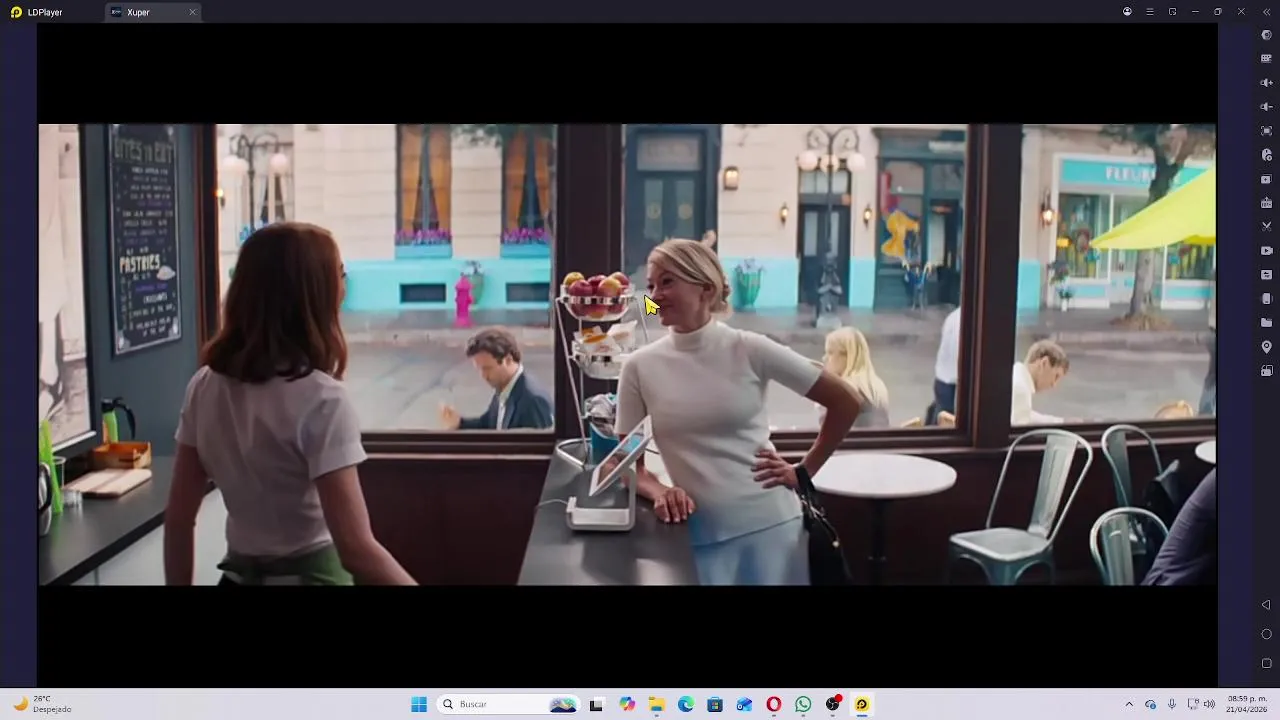Click the video playback area
The width and height of the screenshot is (1280, 720).
click(x=627, y=354)
